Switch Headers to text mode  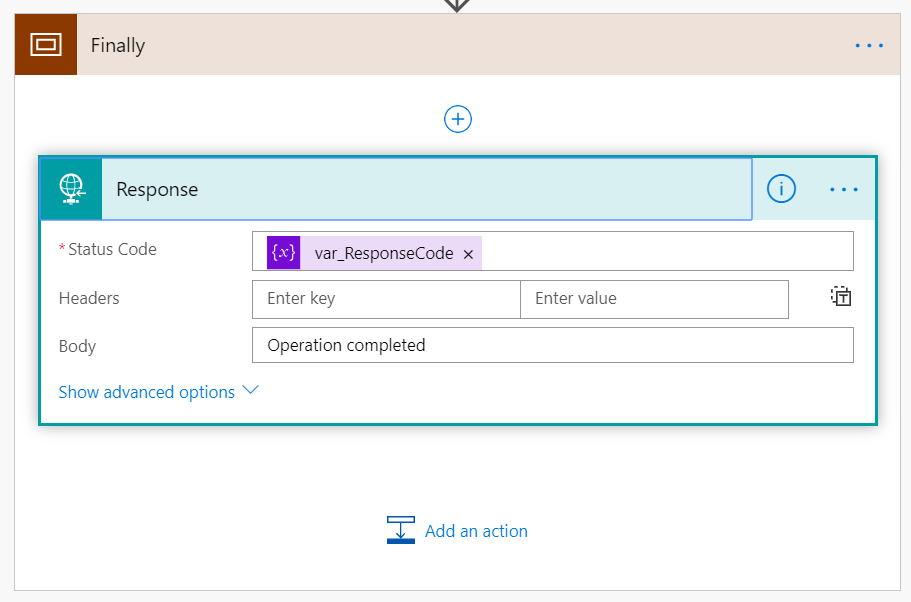pos(841,296)
